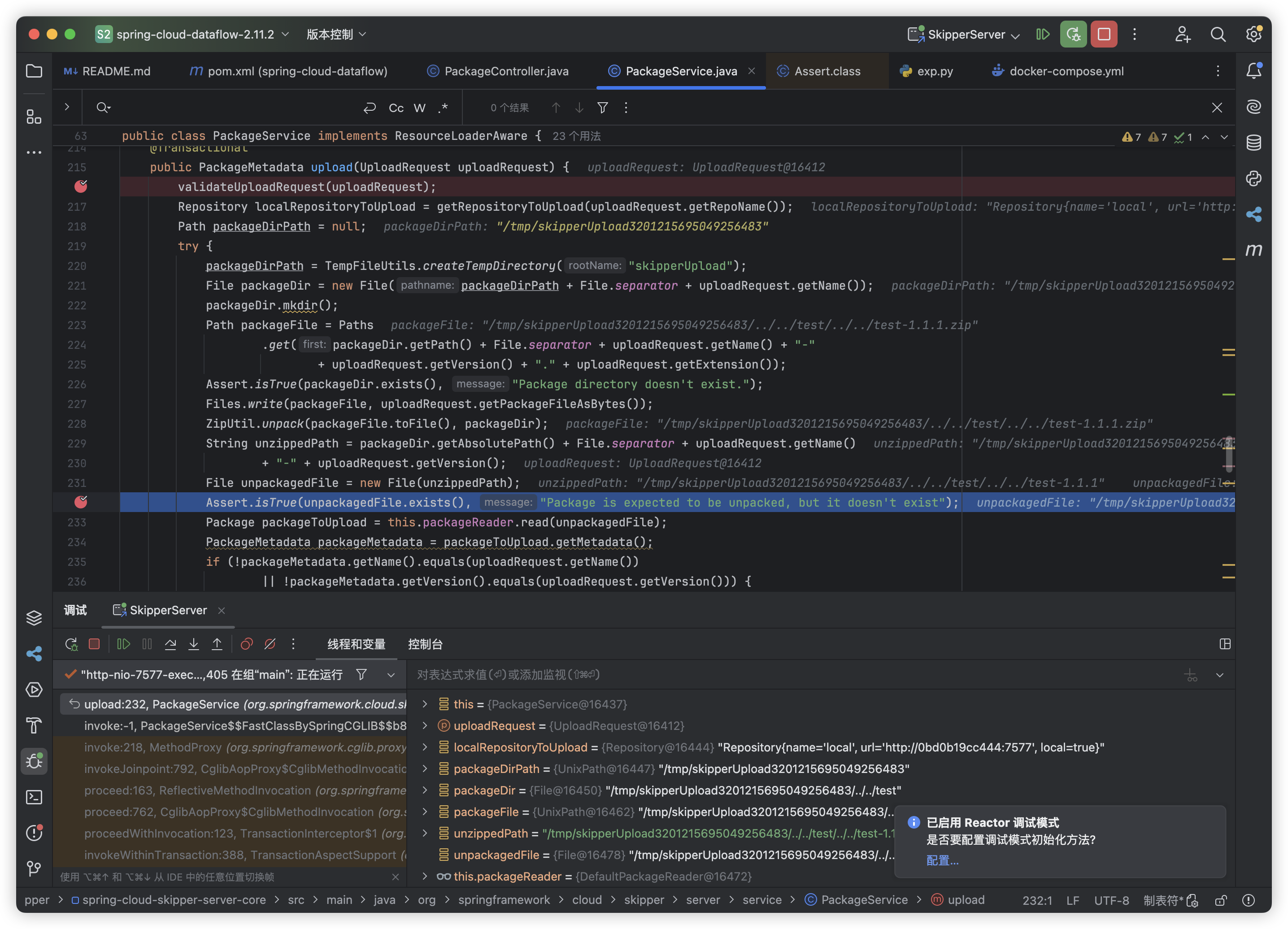Toggle new line search mode icon
This screenshot has width=1288, height=929.
click(x=370, y=108)
